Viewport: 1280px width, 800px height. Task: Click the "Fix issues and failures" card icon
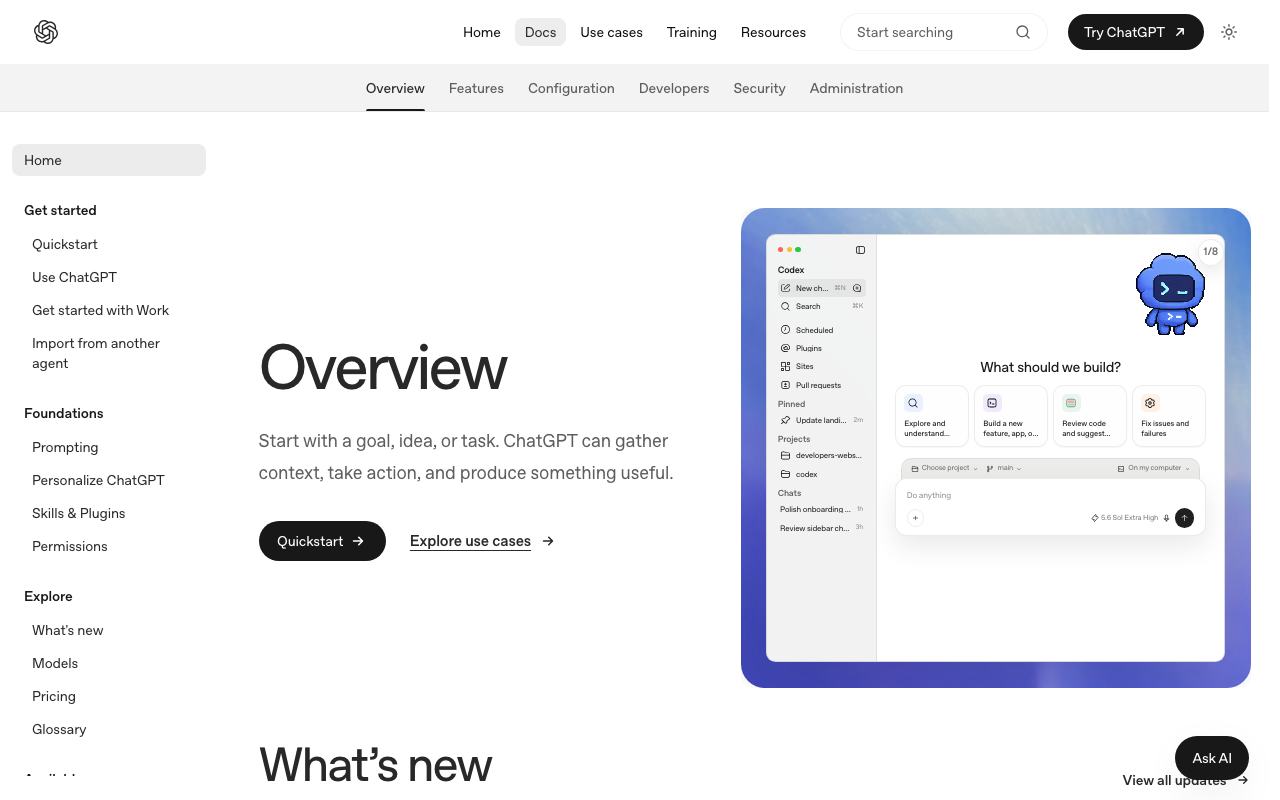tap(1150, 403)
